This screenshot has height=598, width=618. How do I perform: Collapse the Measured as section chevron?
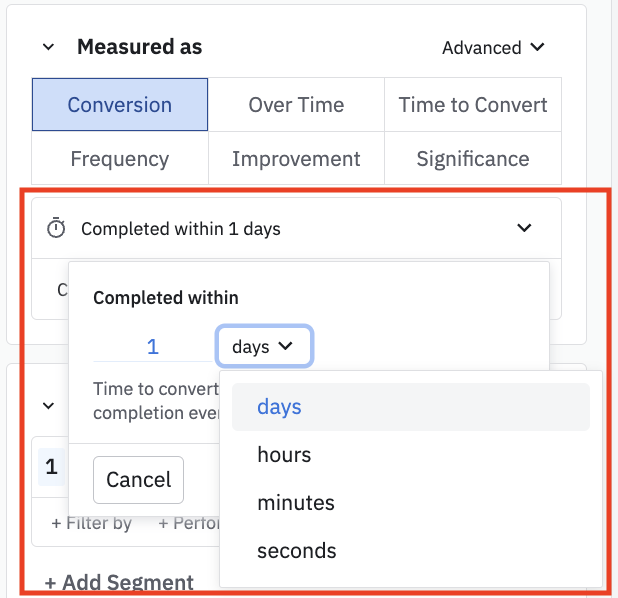point(48,47)
